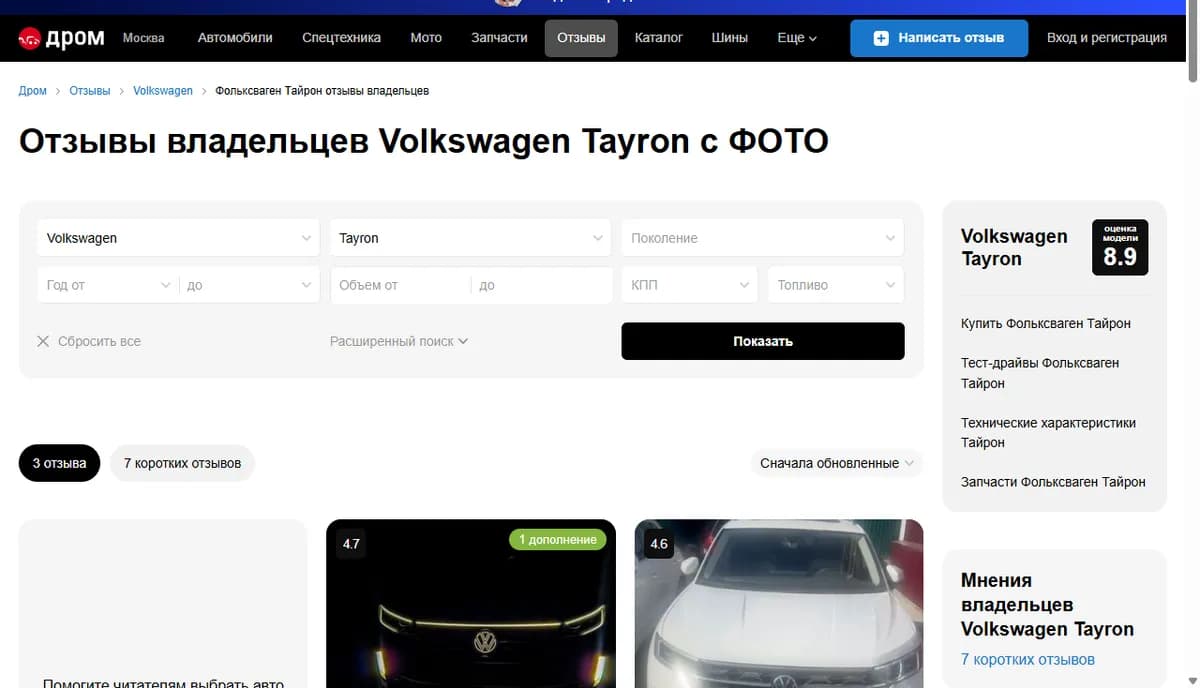The image size is (1200, 688).
Task: Change the city Москва
Action: click(x=144, y=38)
